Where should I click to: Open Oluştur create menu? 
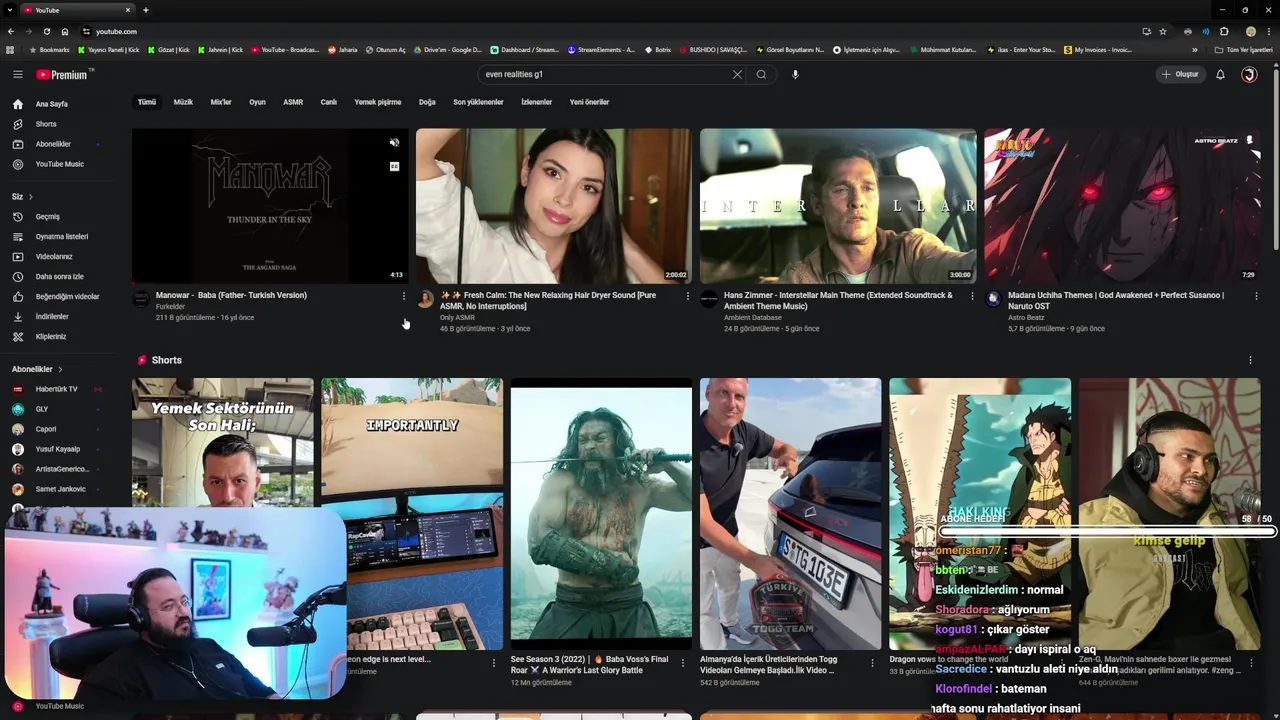click(x=1180, y=74)
